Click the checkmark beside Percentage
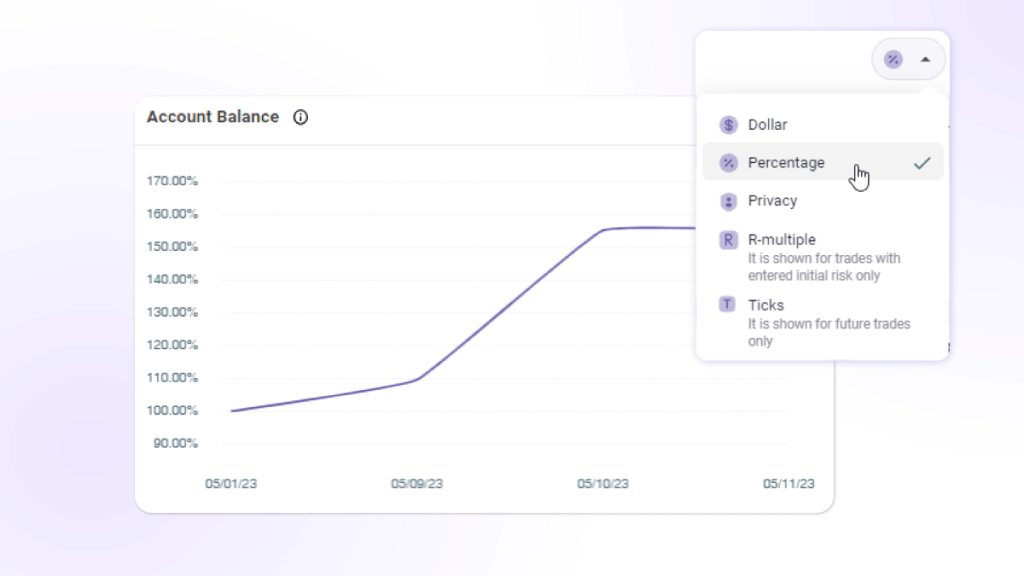This screenshot has height=576, width=1024. [922, 163]
